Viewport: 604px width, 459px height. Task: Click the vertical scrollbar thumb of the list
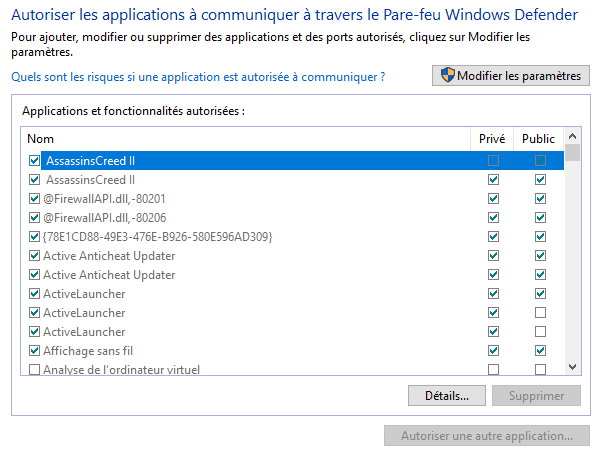[x=572, y=153]
